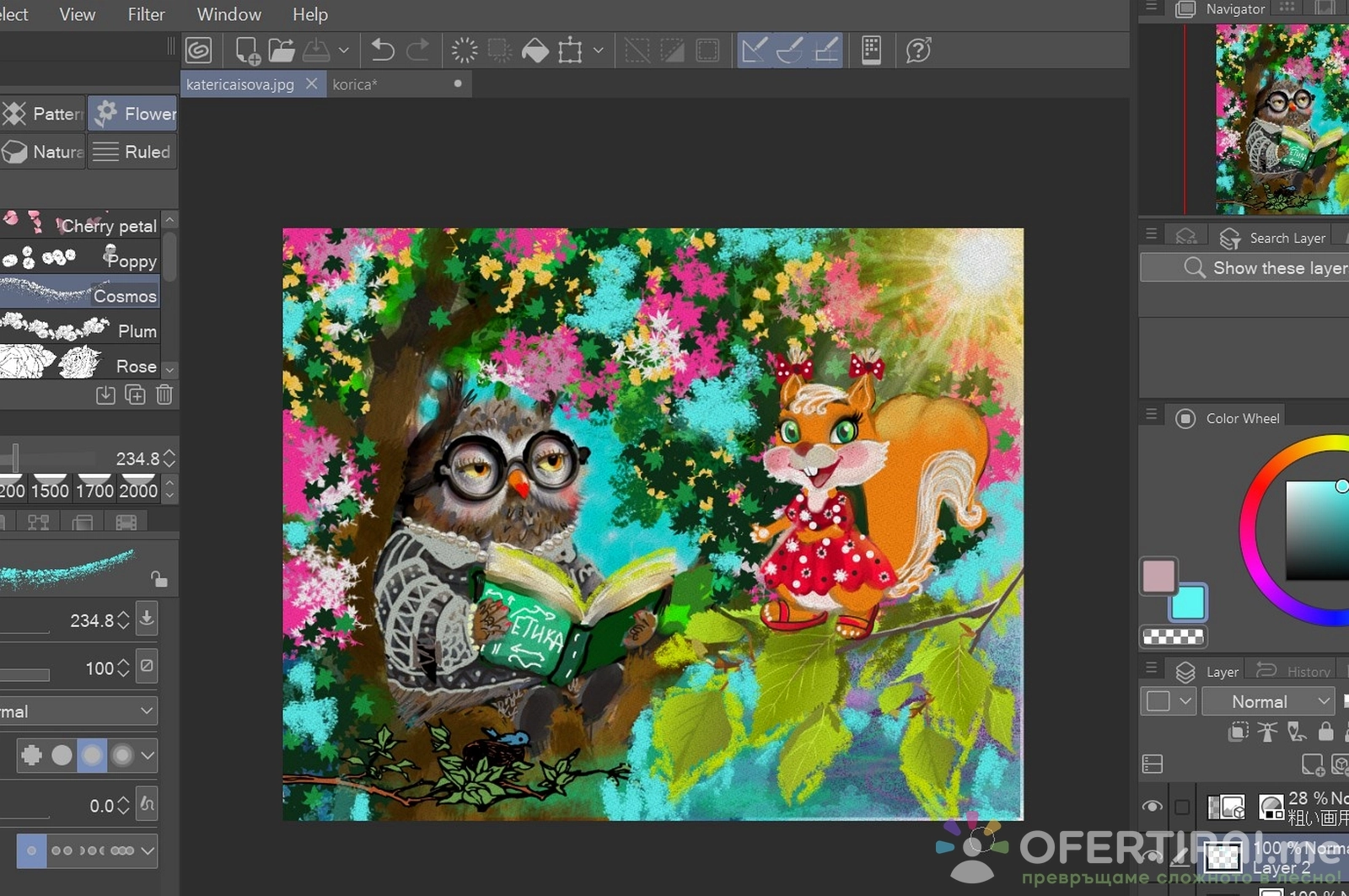Choose the Cherry petal brush
The image size is (1349, 896).
tap(80, 225)
